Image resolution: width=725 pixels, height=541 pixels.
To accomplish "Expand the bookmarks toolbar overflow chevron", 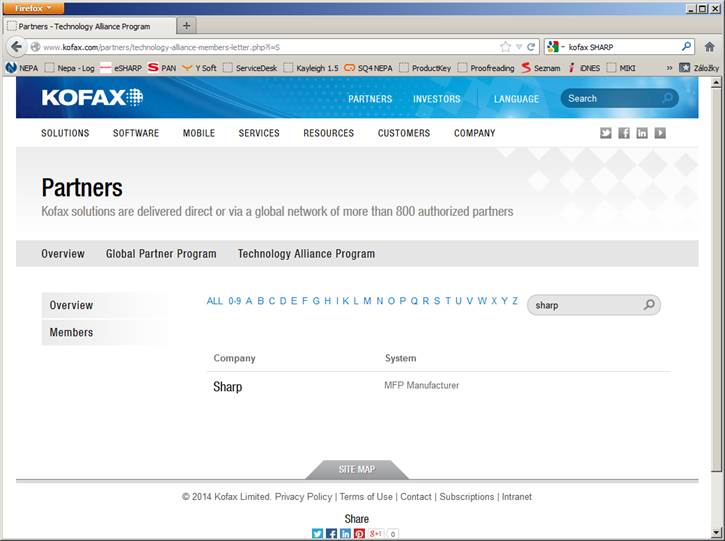I will pos(669,68).
